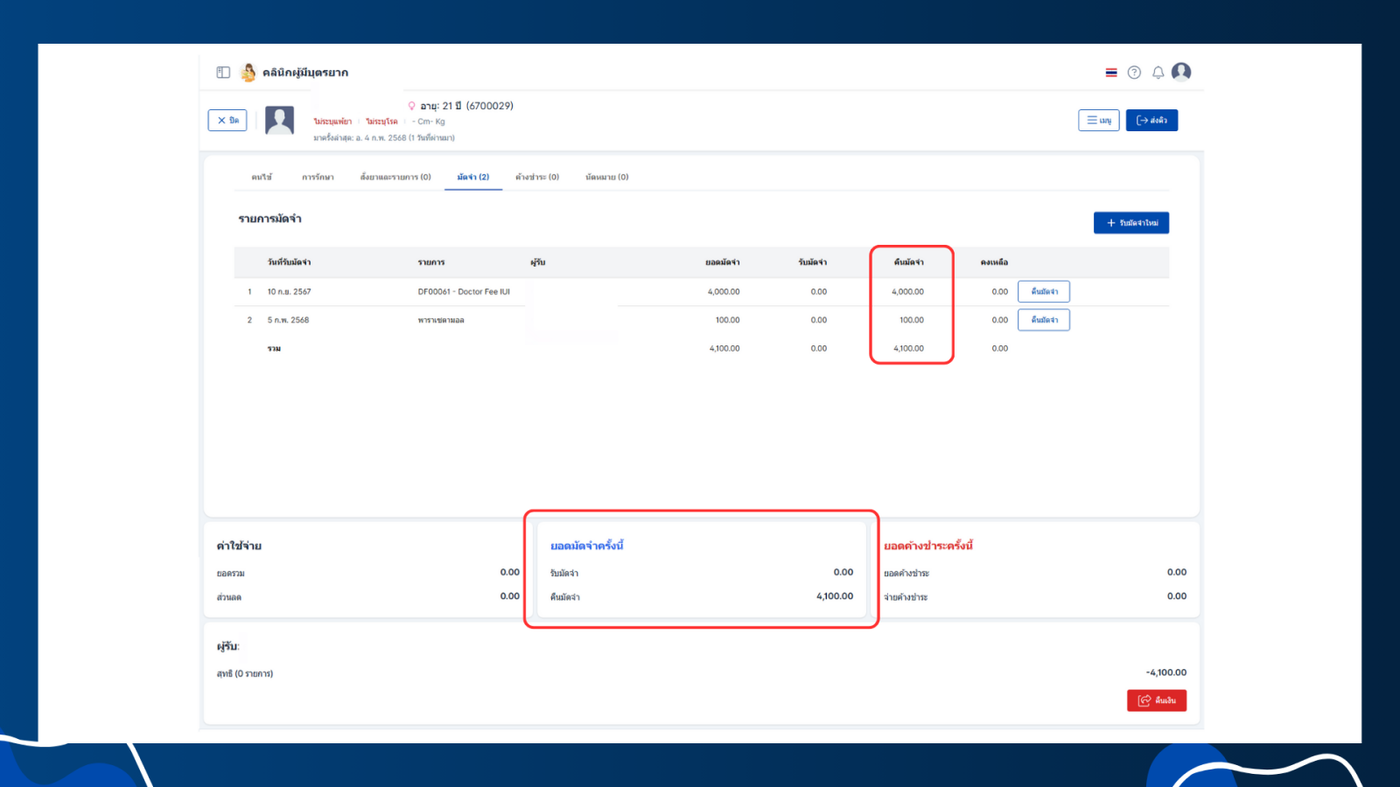Switch to the คนไข้ tab
1400x787 pixels.
(x=262, y=177)
